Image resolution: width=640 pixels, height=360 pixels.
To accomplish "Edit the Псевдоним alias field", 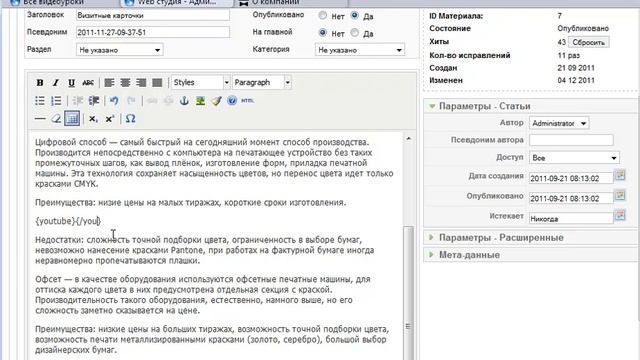I will (153, 32).
